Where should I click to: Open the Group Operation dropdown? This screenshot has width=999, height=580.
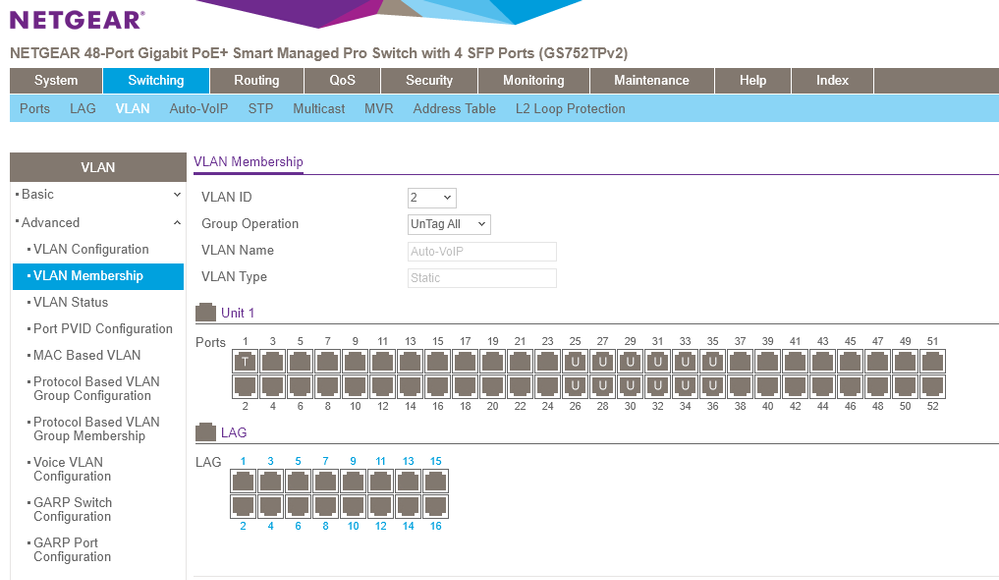pyautogui.click(x=449, y=224)
